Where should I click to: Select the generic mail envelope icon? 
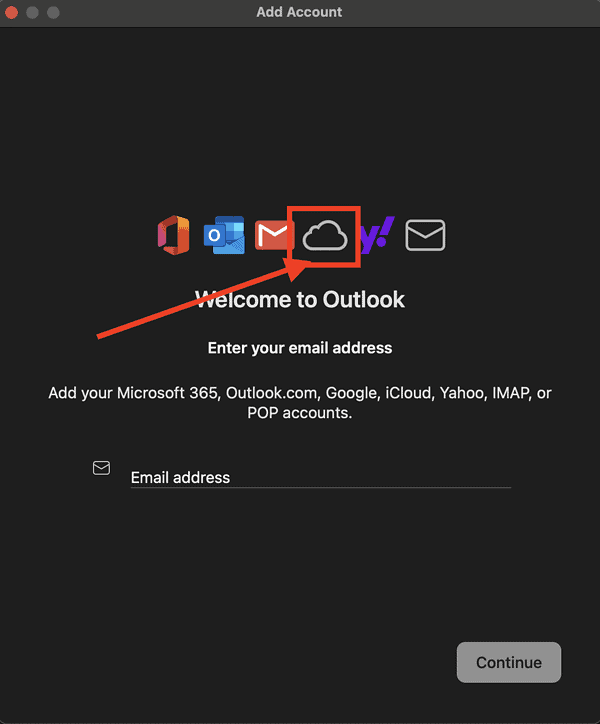[x=425, y=235]
